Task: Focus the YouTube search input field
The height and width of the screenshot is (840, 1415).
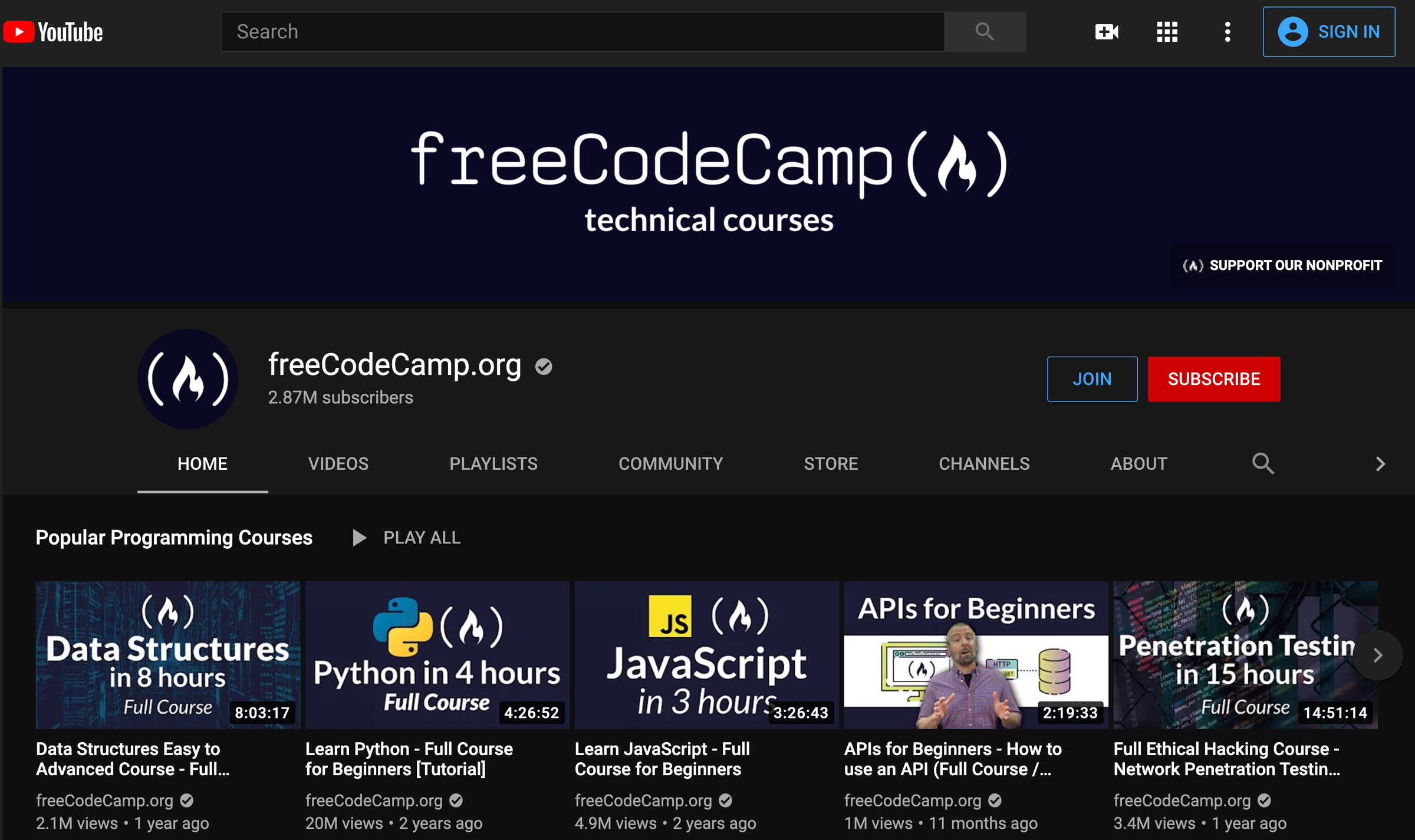Action: 581,32
